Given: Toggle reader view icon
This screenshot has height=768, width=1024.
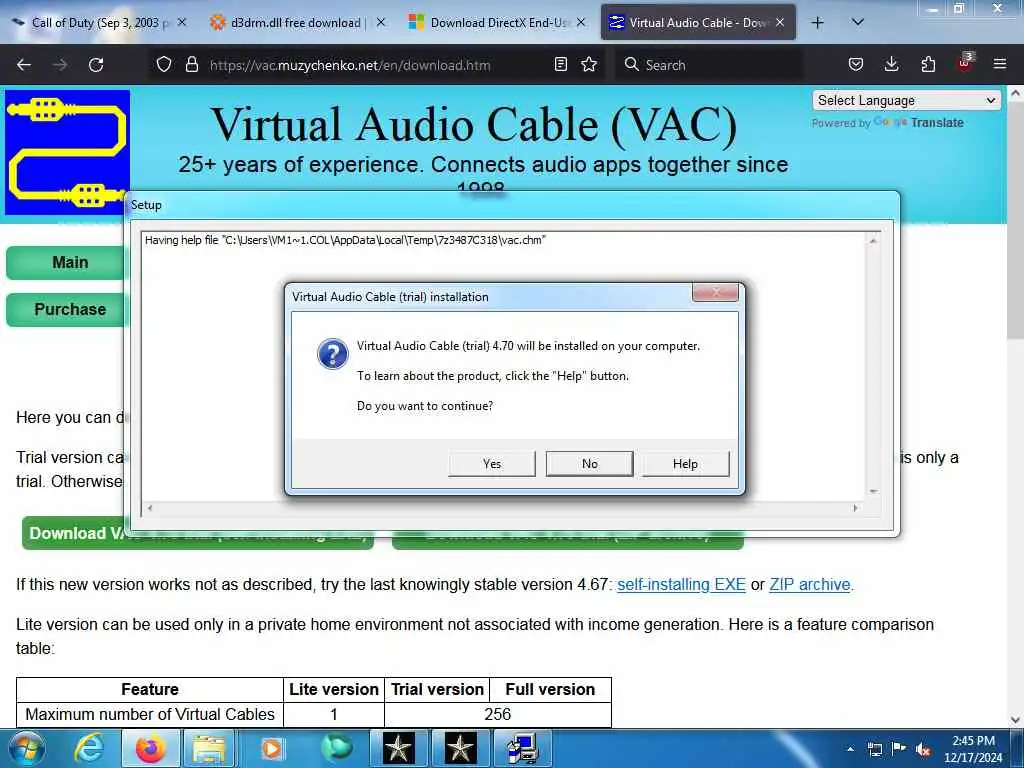Looking at the screenshot, I should (560, 65).
